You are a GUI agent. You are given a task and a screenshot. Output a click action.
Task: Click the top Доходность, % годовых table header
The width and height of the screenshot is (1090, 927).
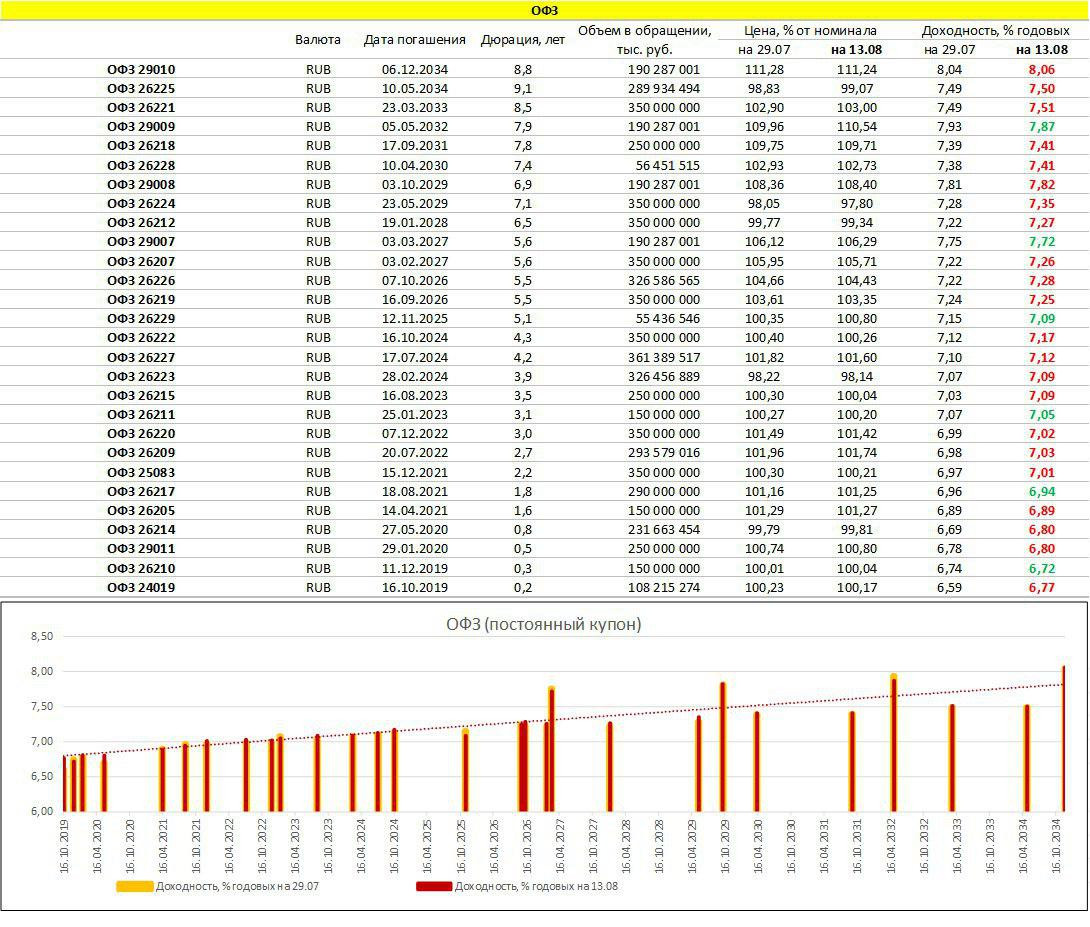995,31
